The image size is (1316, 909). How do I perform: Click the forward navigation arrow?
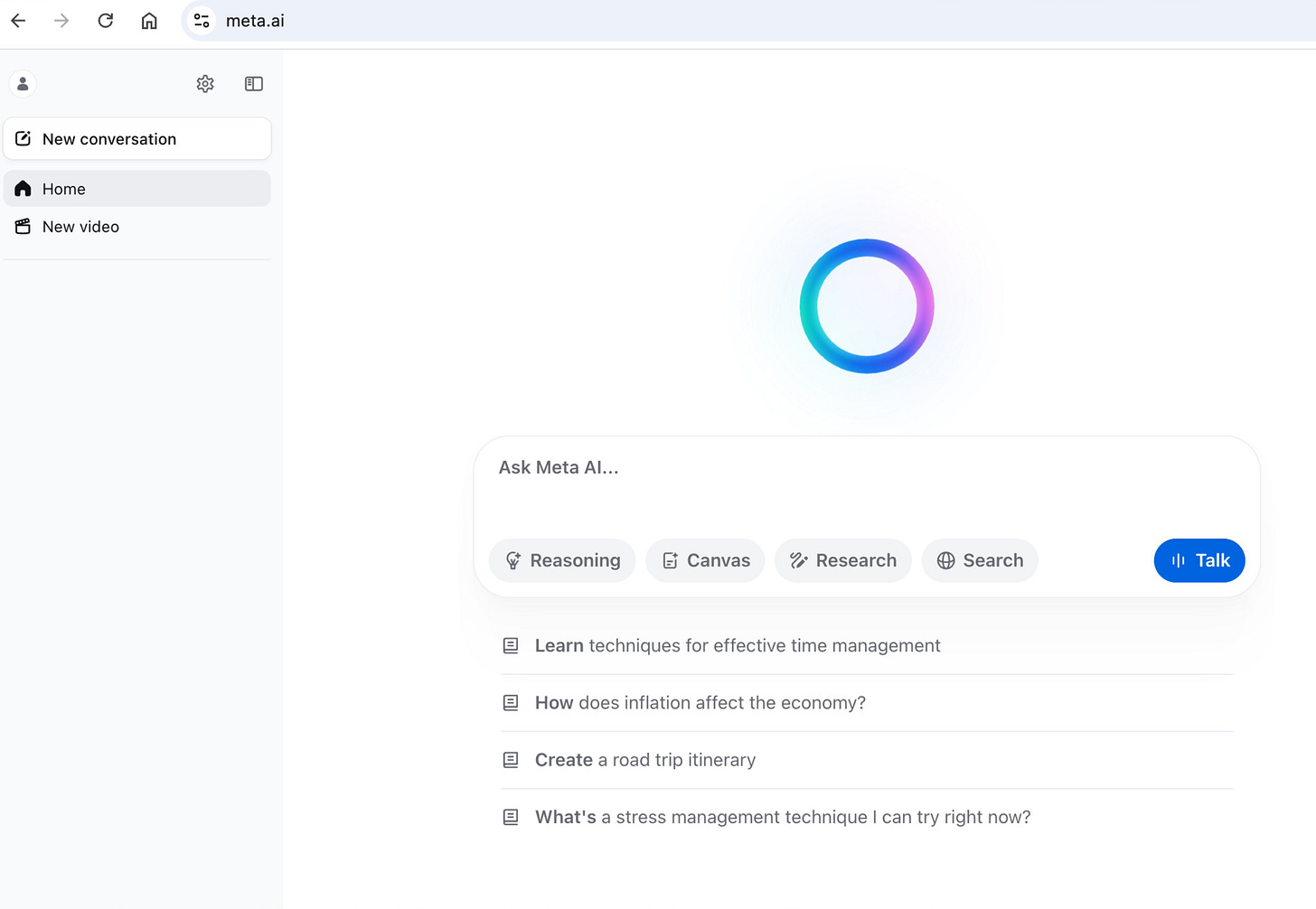click(61, 21)
